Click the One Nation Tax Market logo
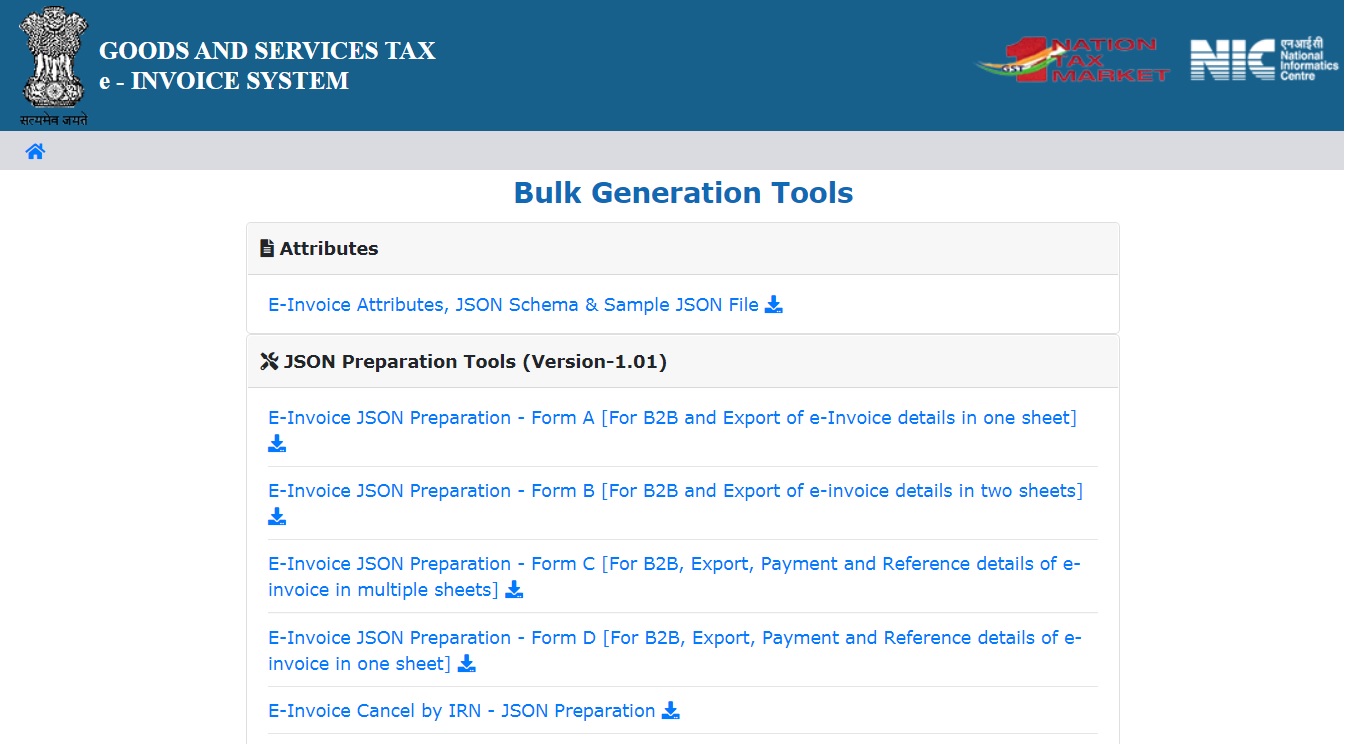 pyautogui.click(x=1073, y=59)
